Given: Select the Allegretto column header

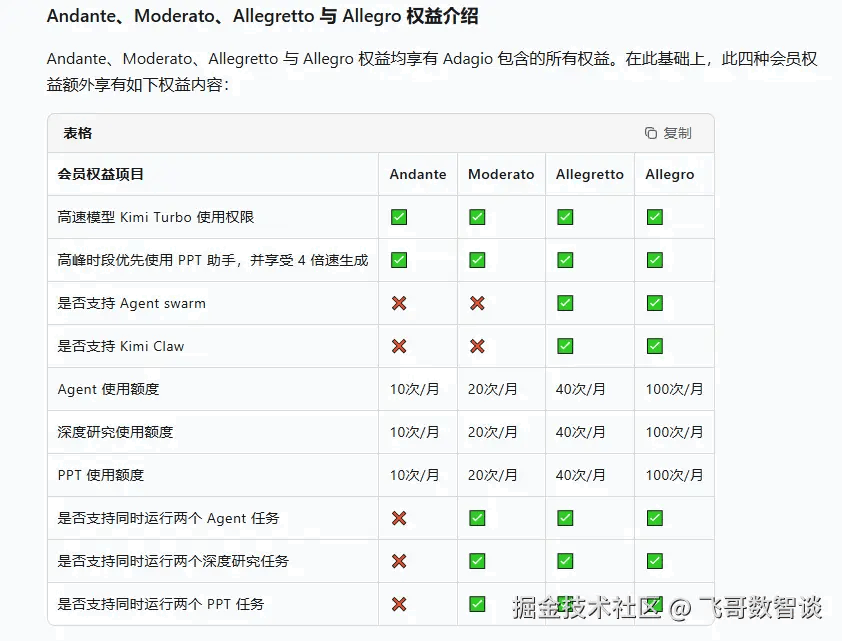Looking at the screenshot, I should [590, 174].
